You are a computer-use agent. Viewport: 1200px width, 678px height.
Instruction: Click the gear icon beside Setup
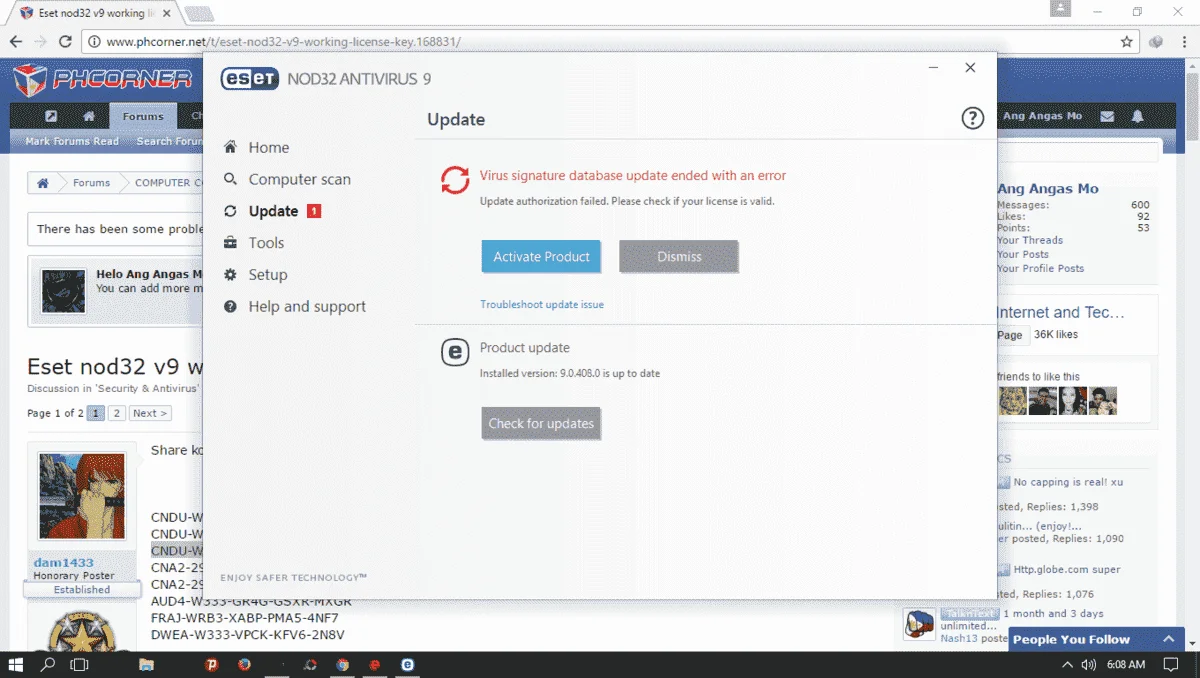(230, 275)
